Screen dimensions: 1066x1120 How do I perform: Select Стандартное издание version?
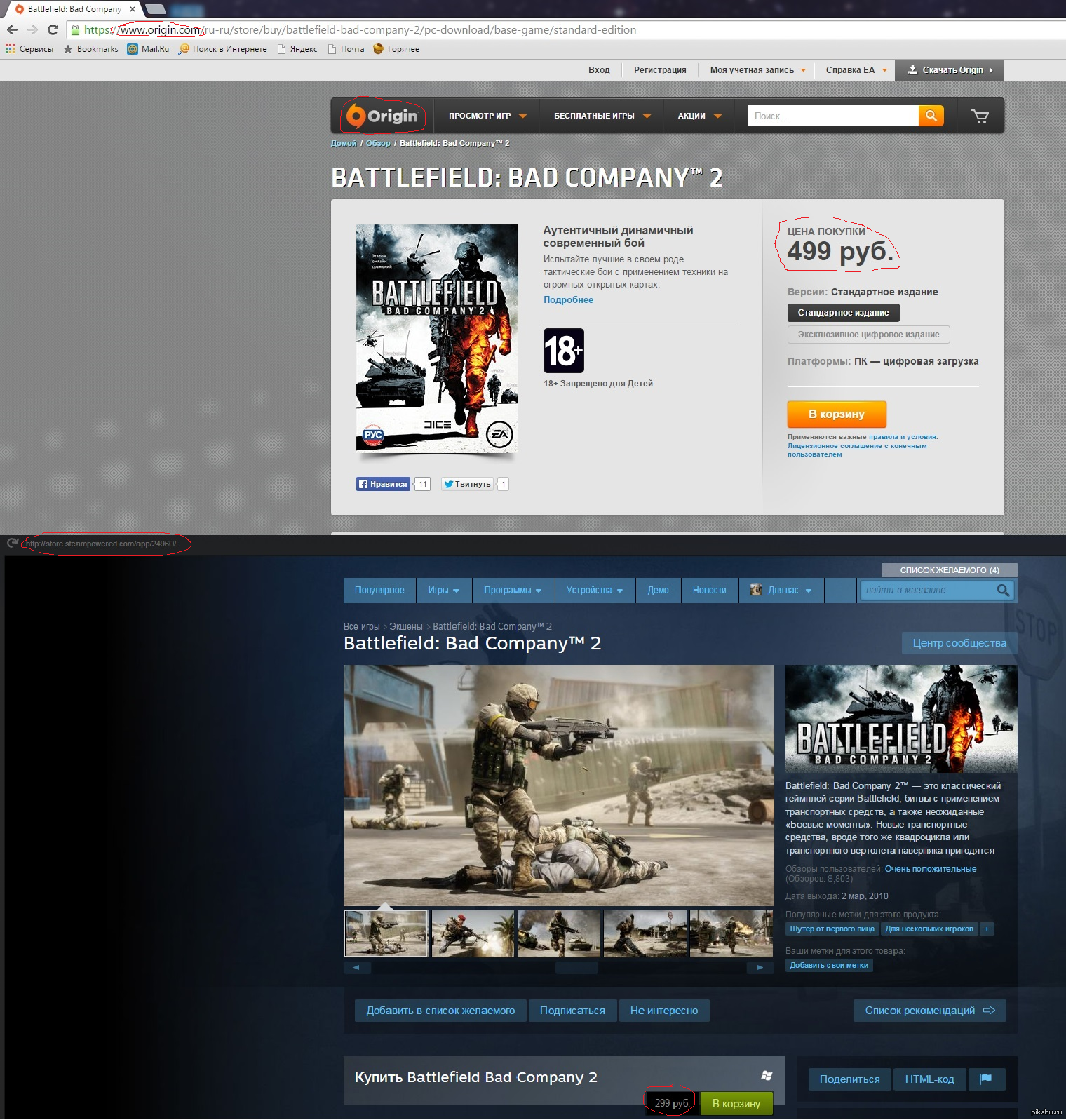pos(843,313)
